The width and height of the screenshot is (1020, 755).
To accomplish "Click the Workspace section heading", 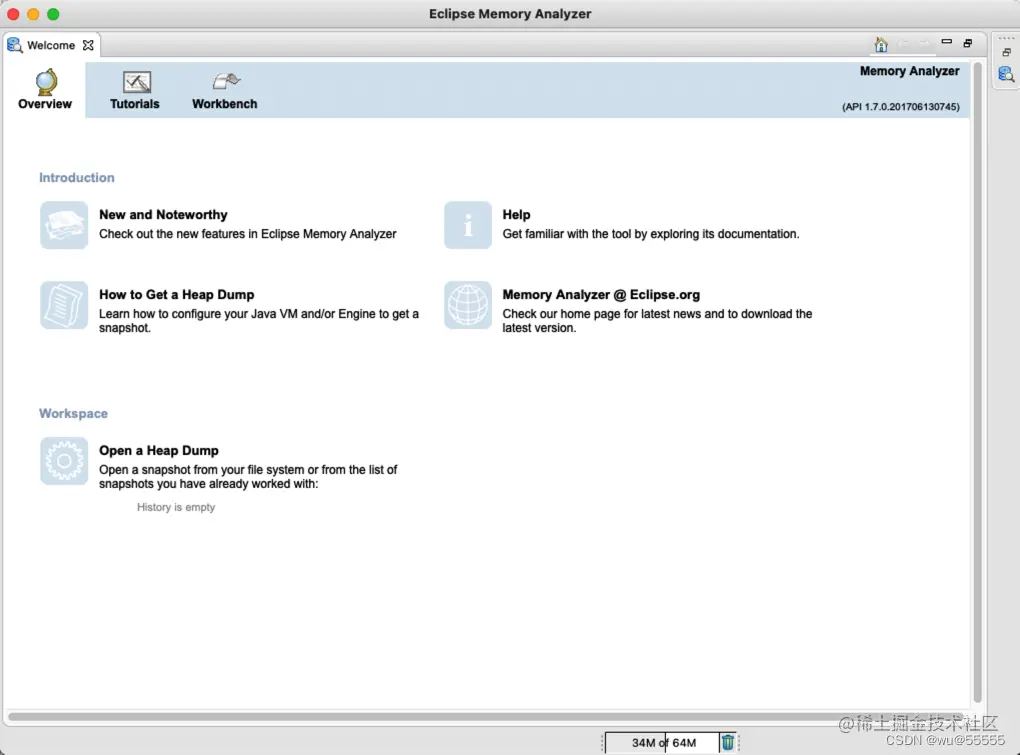I will (x=74, y=414).
